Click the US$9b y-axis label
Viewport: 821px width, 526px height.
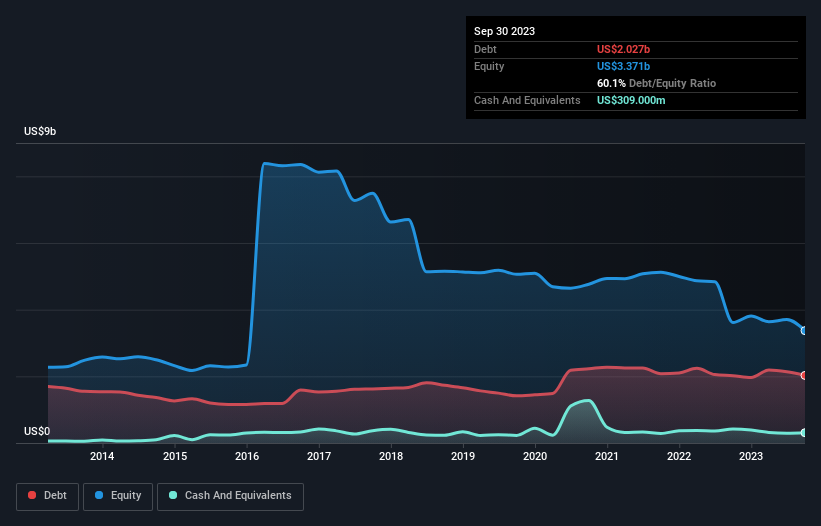pyautogui.click(x=40, y=131)
